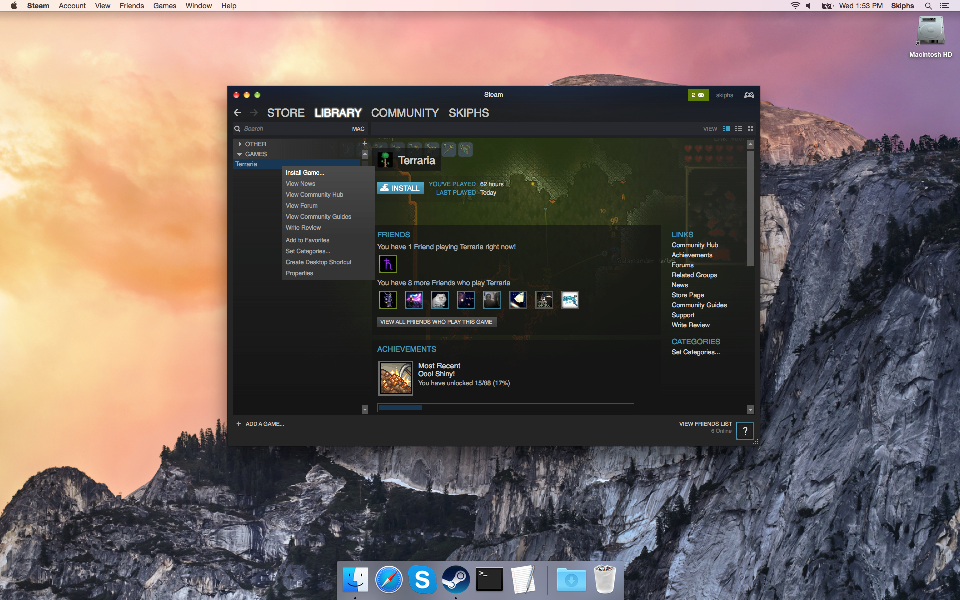Open the Account menu in menu bar
960x600 pixels.
[72, 6]
